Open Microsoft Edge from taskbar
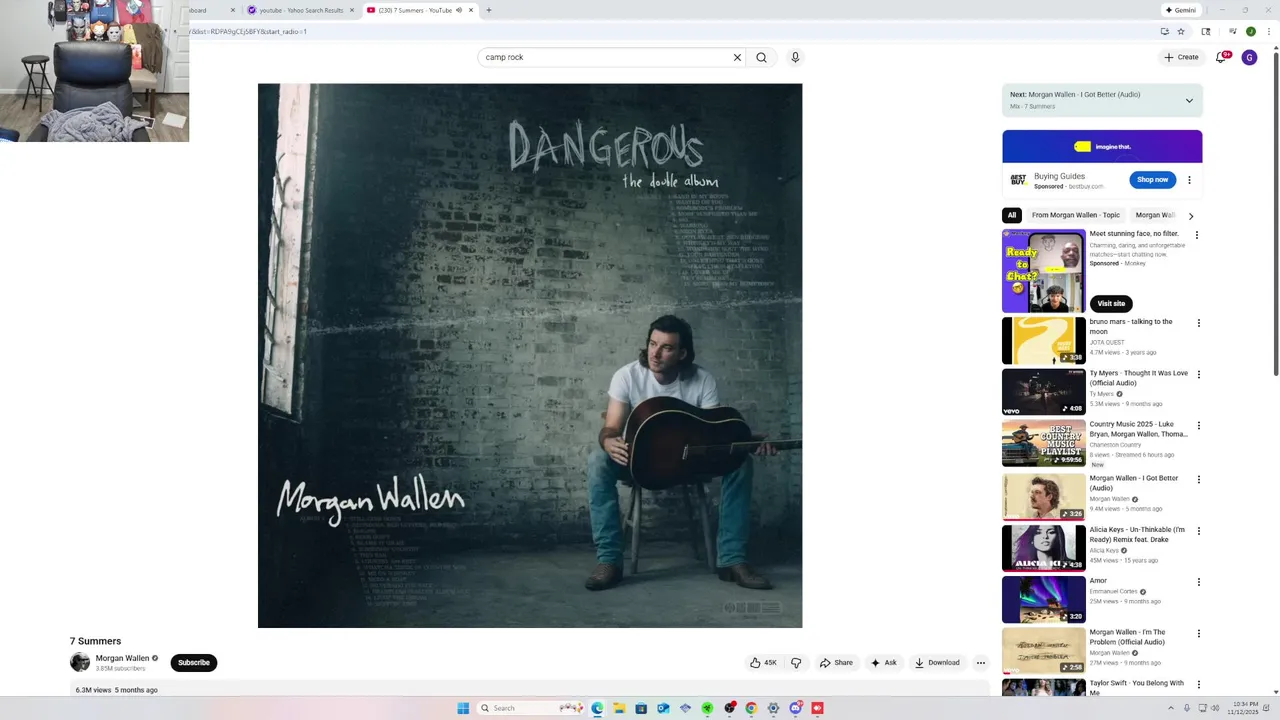 pos(597,708)
